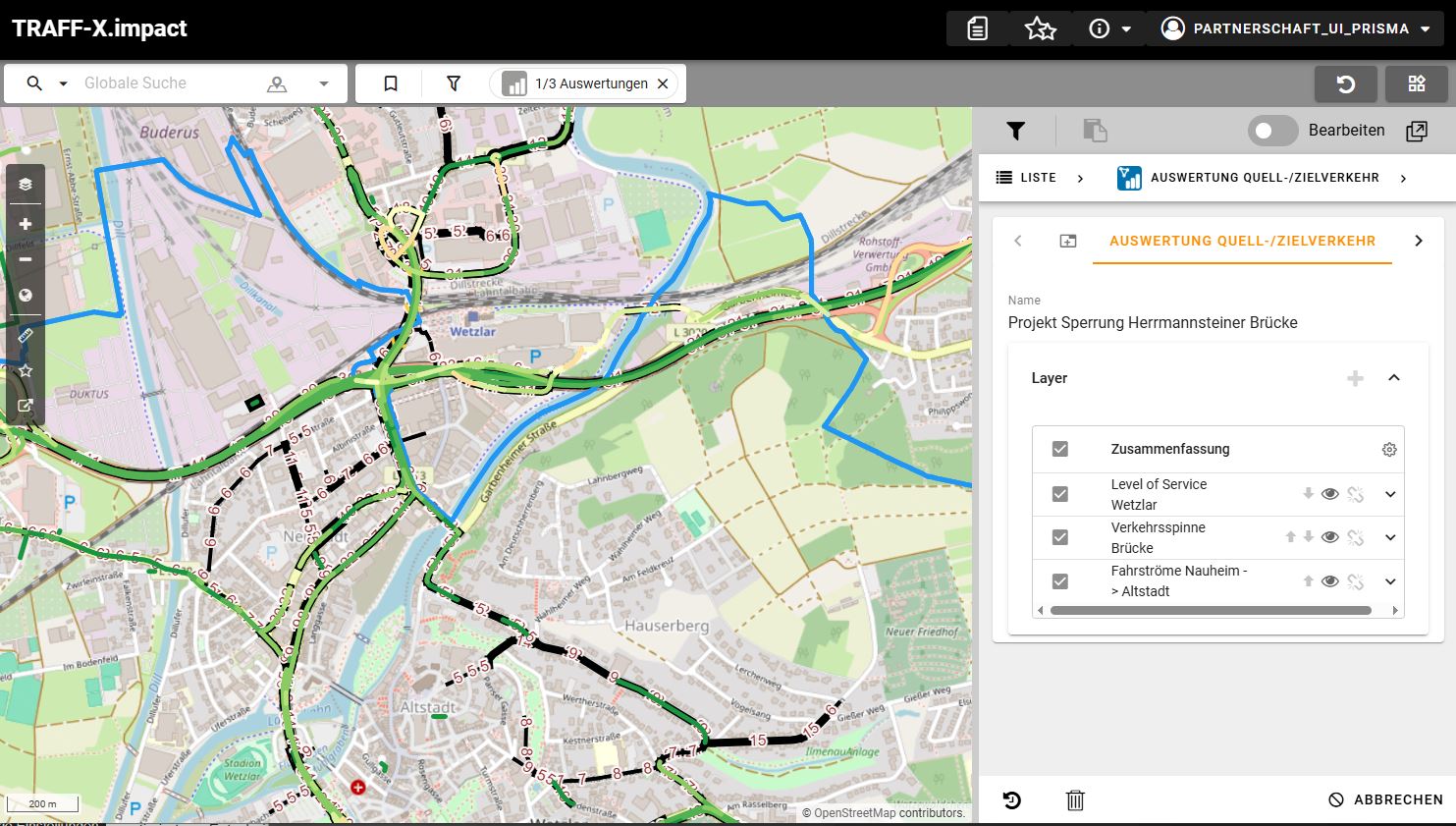Screen dimensions: 1456x826
Task: Open the map layers icon
Action: [26, 185]
